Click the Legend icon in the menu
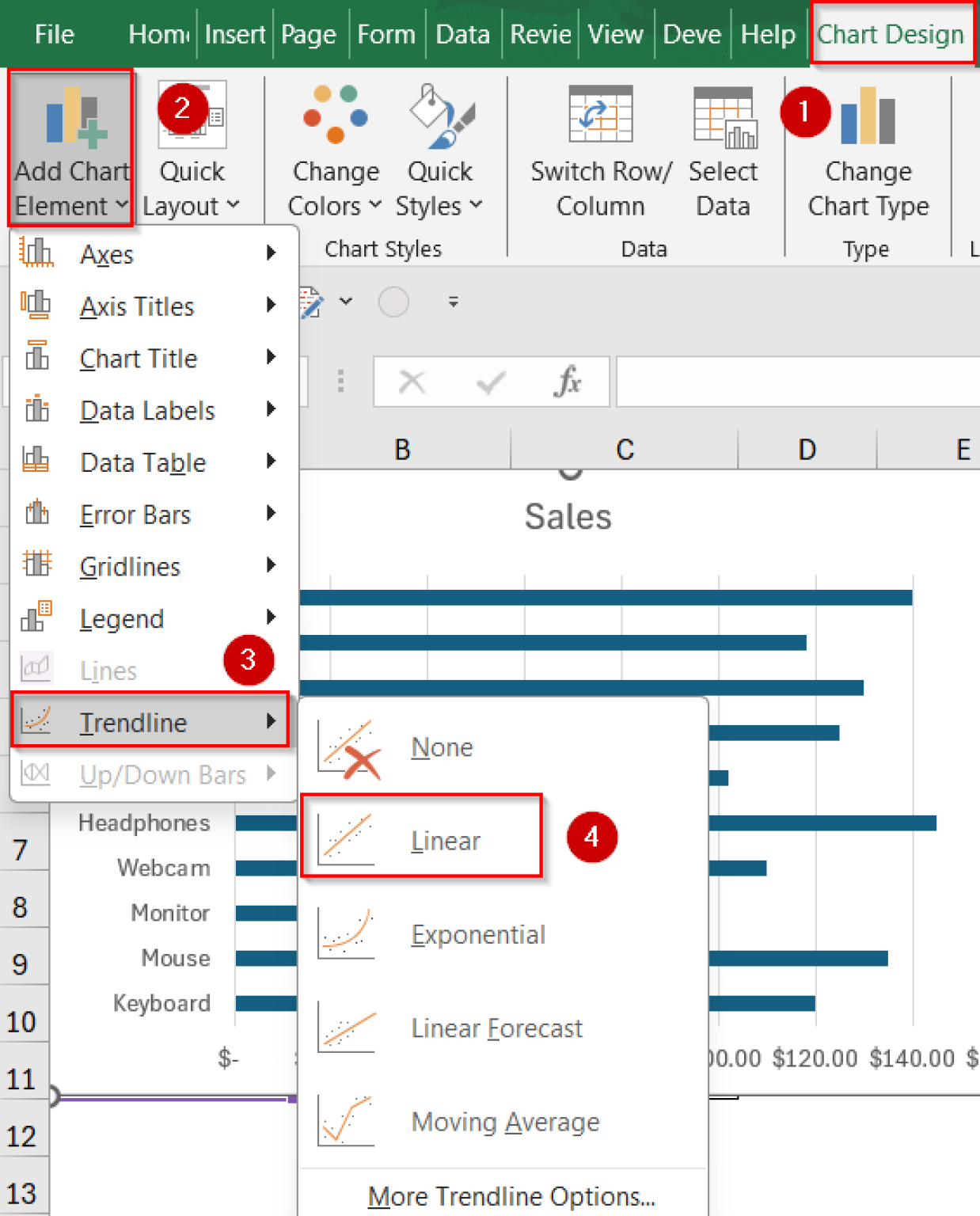 [x=36, y=617]
